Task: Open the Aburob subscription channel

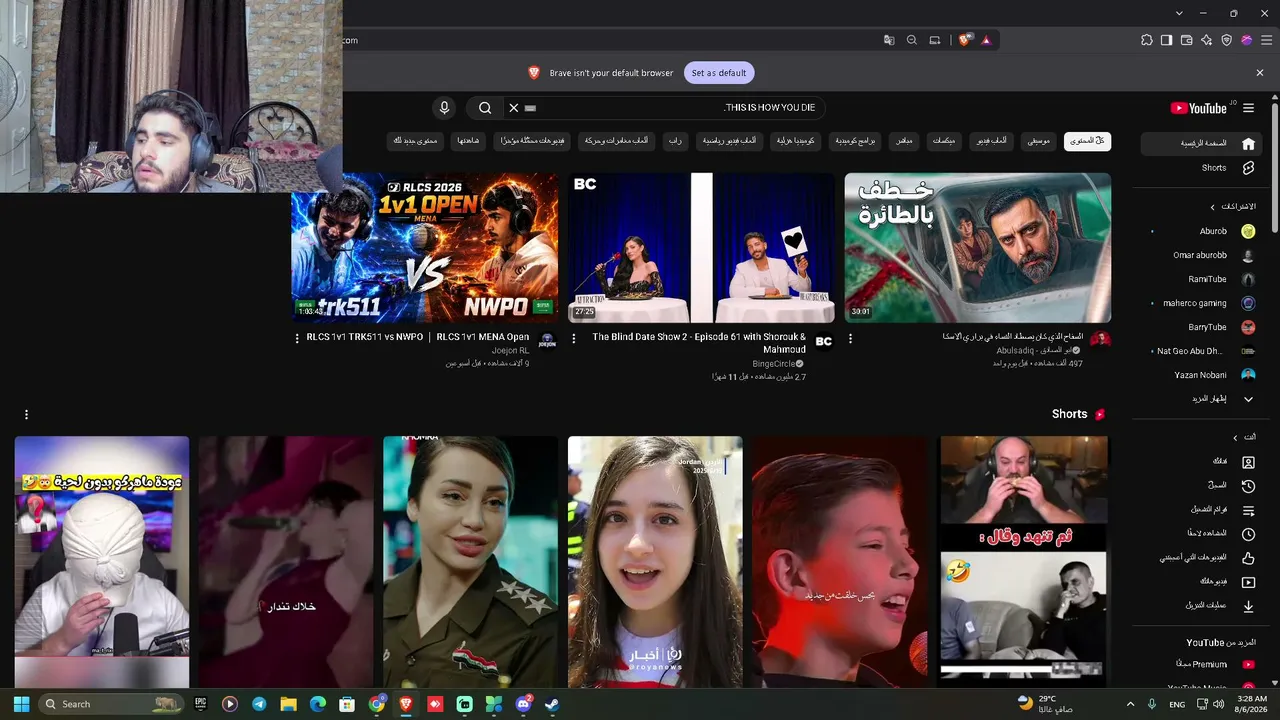Action: (x=1202, y=231)
